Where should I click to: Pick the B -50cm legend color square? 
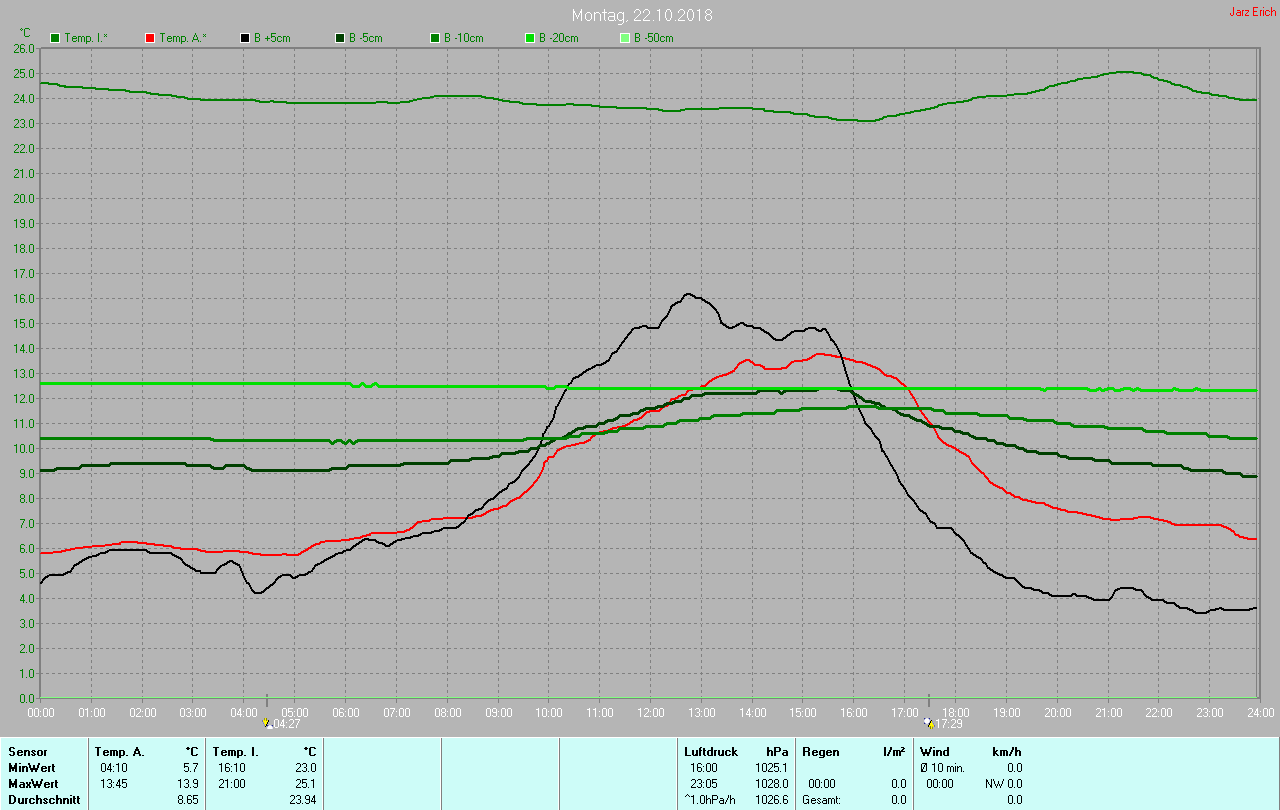[x=625, y=38]
